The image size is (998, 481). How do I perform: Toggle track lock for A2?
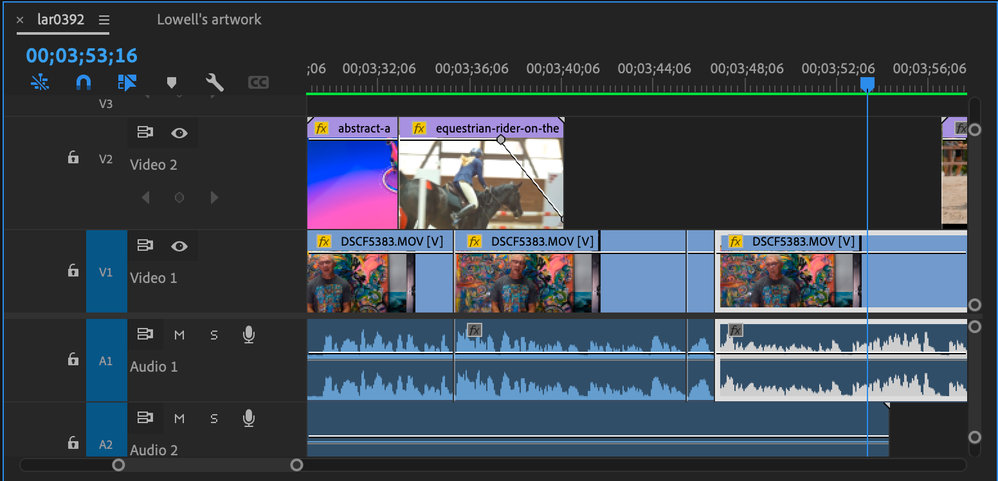73,442
